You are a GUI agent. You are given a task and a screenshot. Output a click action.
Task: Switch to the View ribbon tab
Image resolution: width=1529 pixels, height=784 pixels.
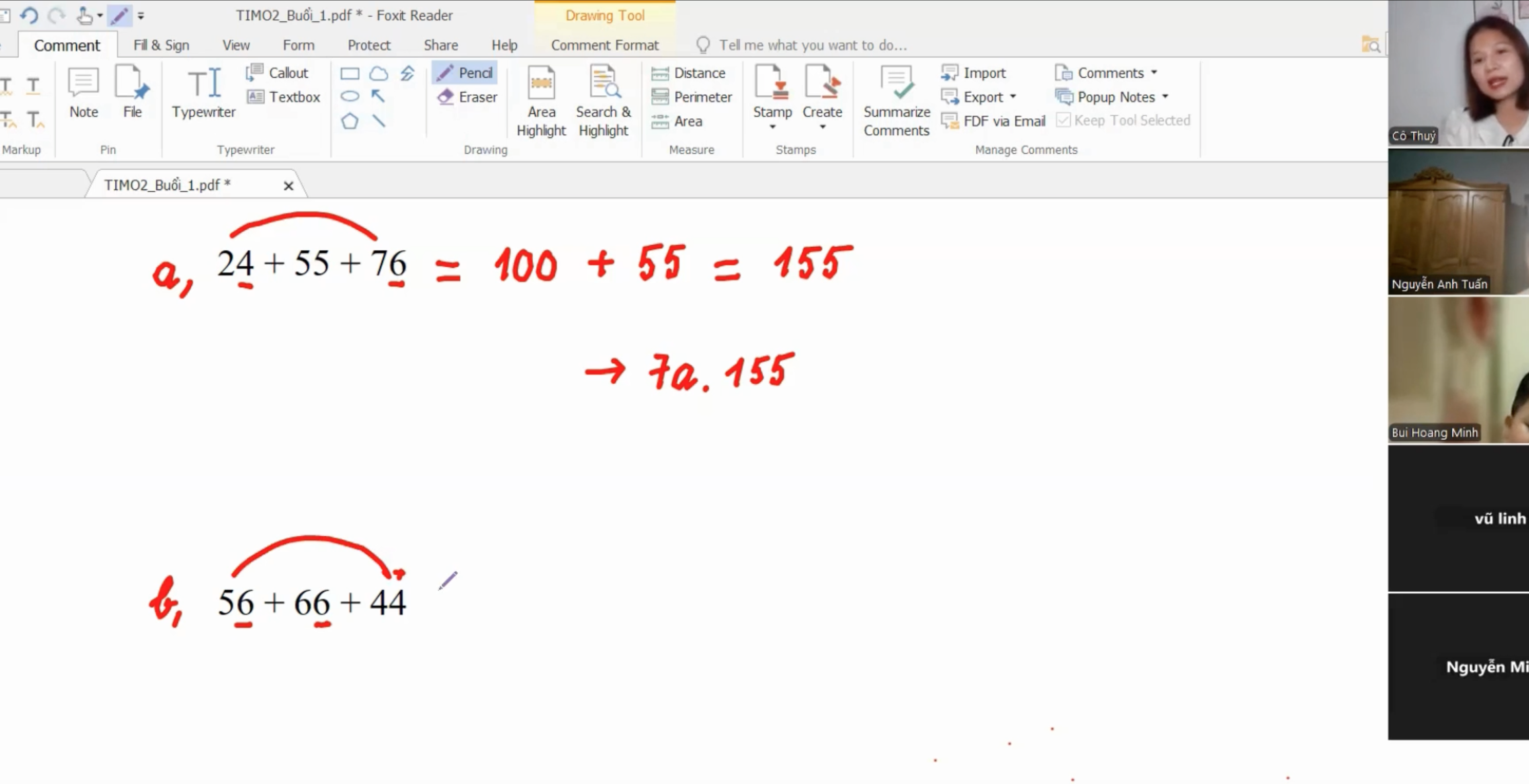tap(236, 45)
